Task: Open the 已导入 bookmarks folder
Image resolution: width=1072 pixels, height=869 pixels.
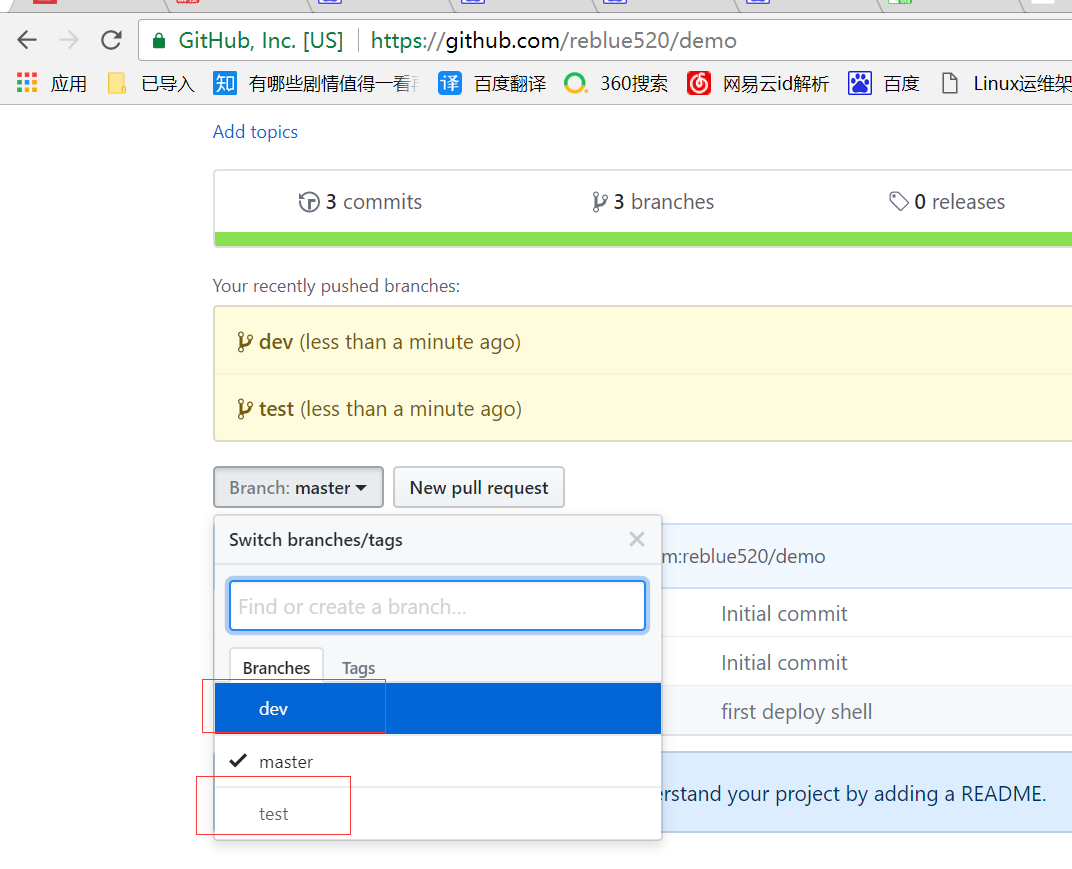Action: tap(151, 83)
